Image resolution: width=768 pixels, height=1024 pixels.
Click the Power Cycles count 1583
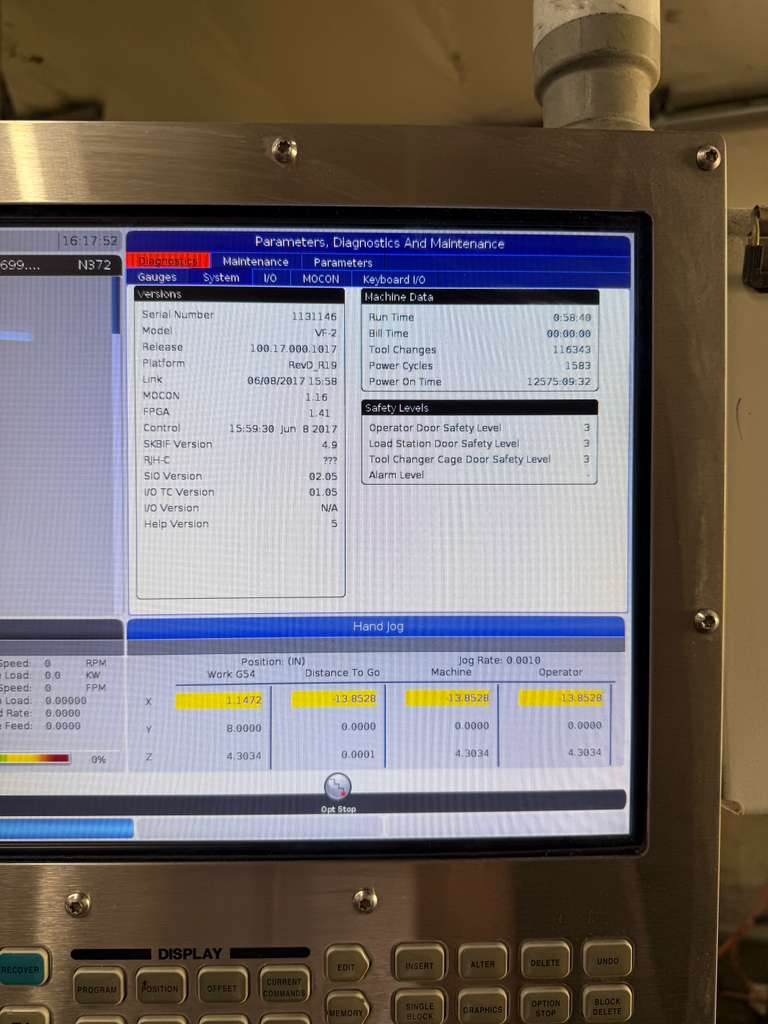(578, 366)
